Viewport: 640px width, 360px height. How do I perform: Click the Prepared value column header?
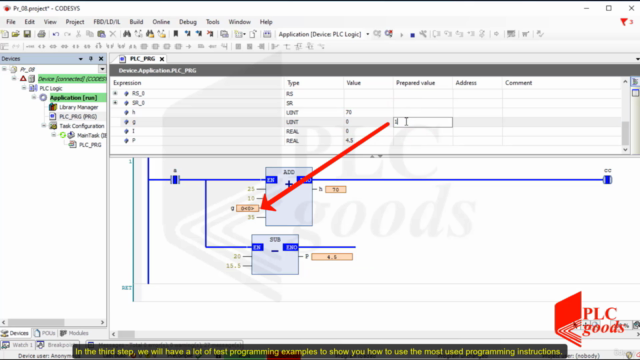pyautogui.click(x=416, y=83)
